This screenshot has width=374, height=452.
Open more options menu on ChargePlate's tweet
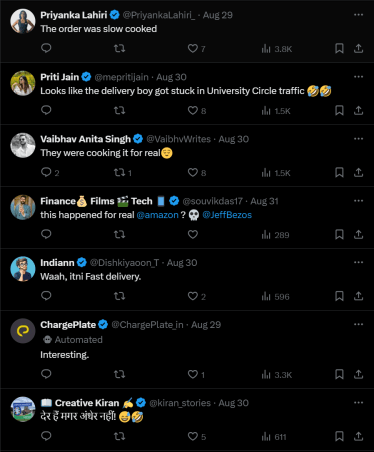pos(358,324)
